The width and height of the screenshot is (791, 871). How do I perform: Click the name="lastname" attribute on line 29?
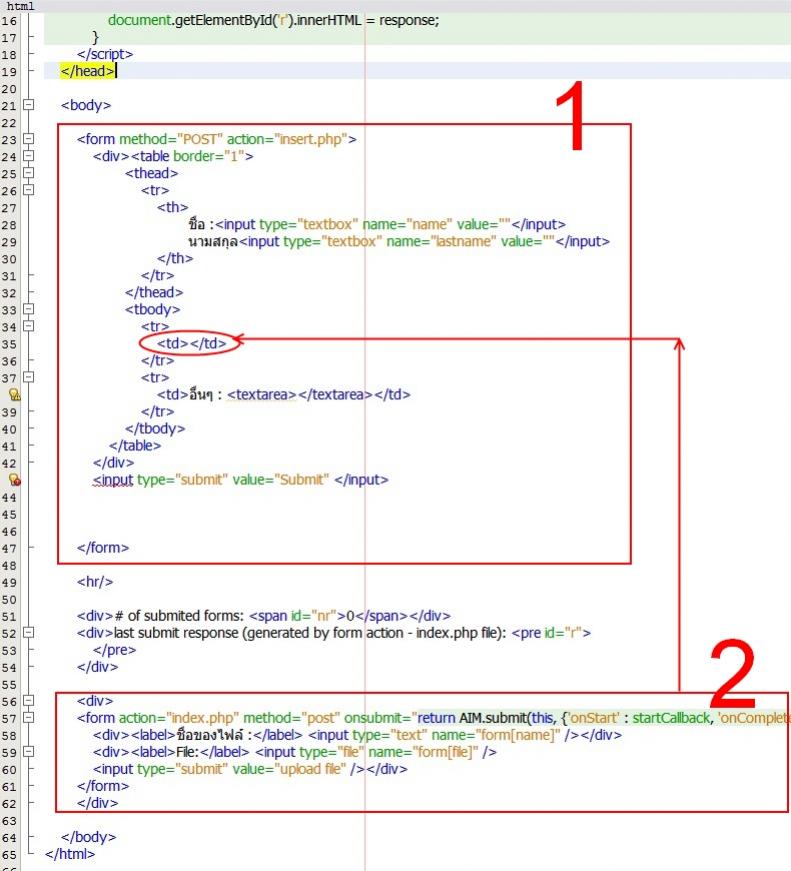coord(441,242)
